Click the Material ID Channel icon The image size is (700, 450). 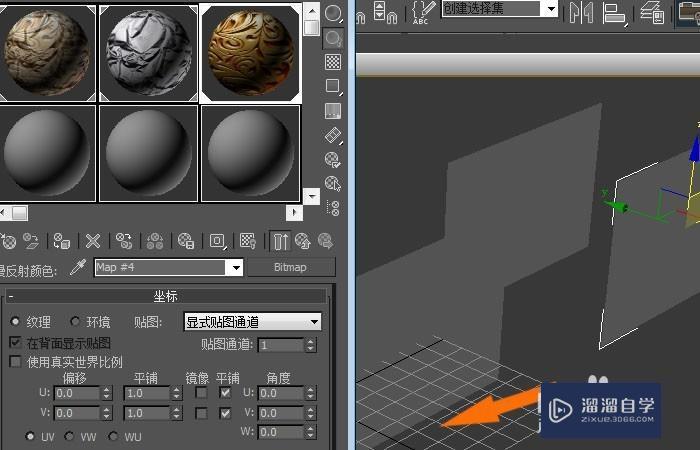[217, 241]
